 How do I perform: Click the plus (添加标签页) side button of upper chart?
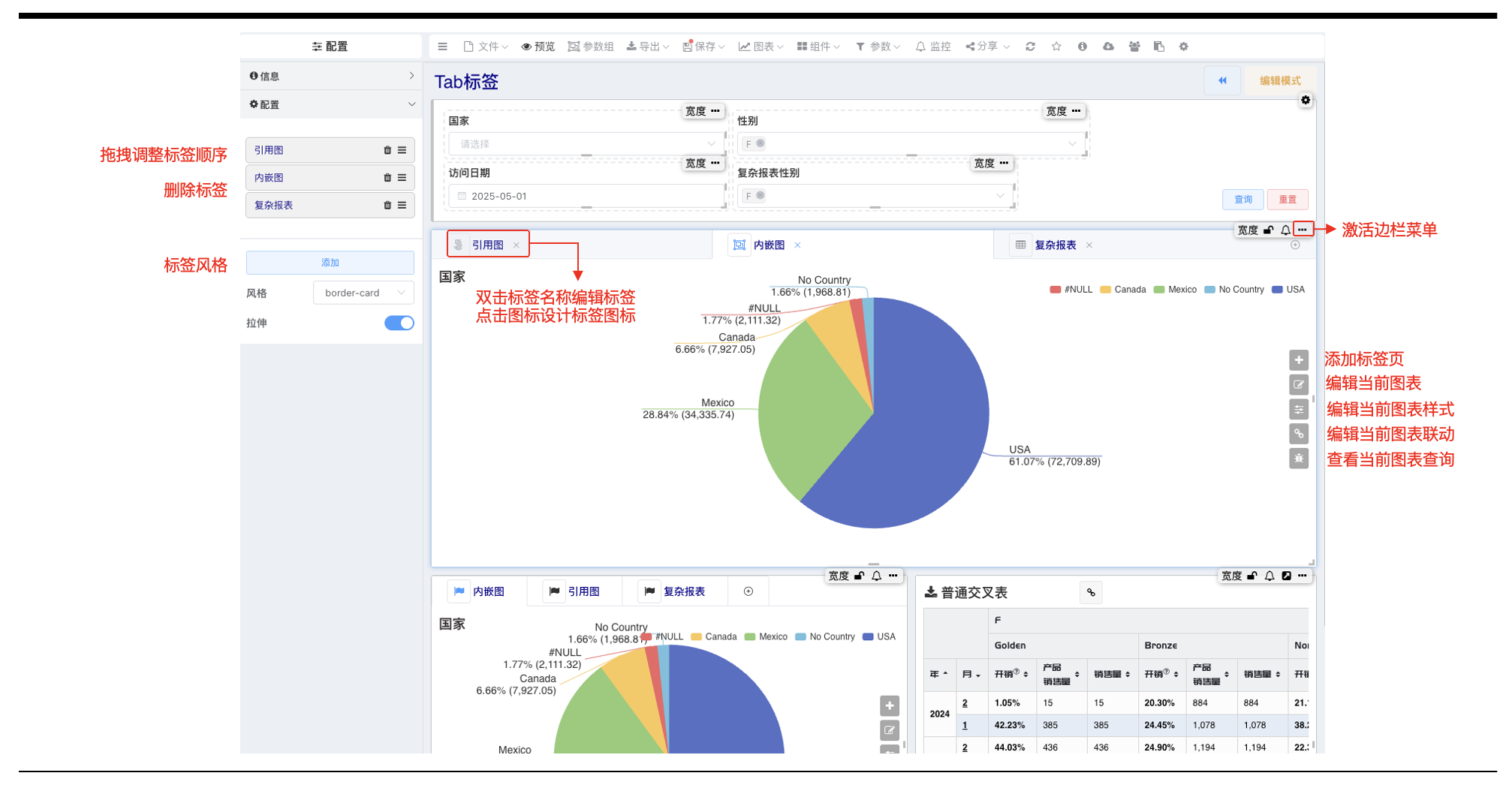click(1299, 360)
